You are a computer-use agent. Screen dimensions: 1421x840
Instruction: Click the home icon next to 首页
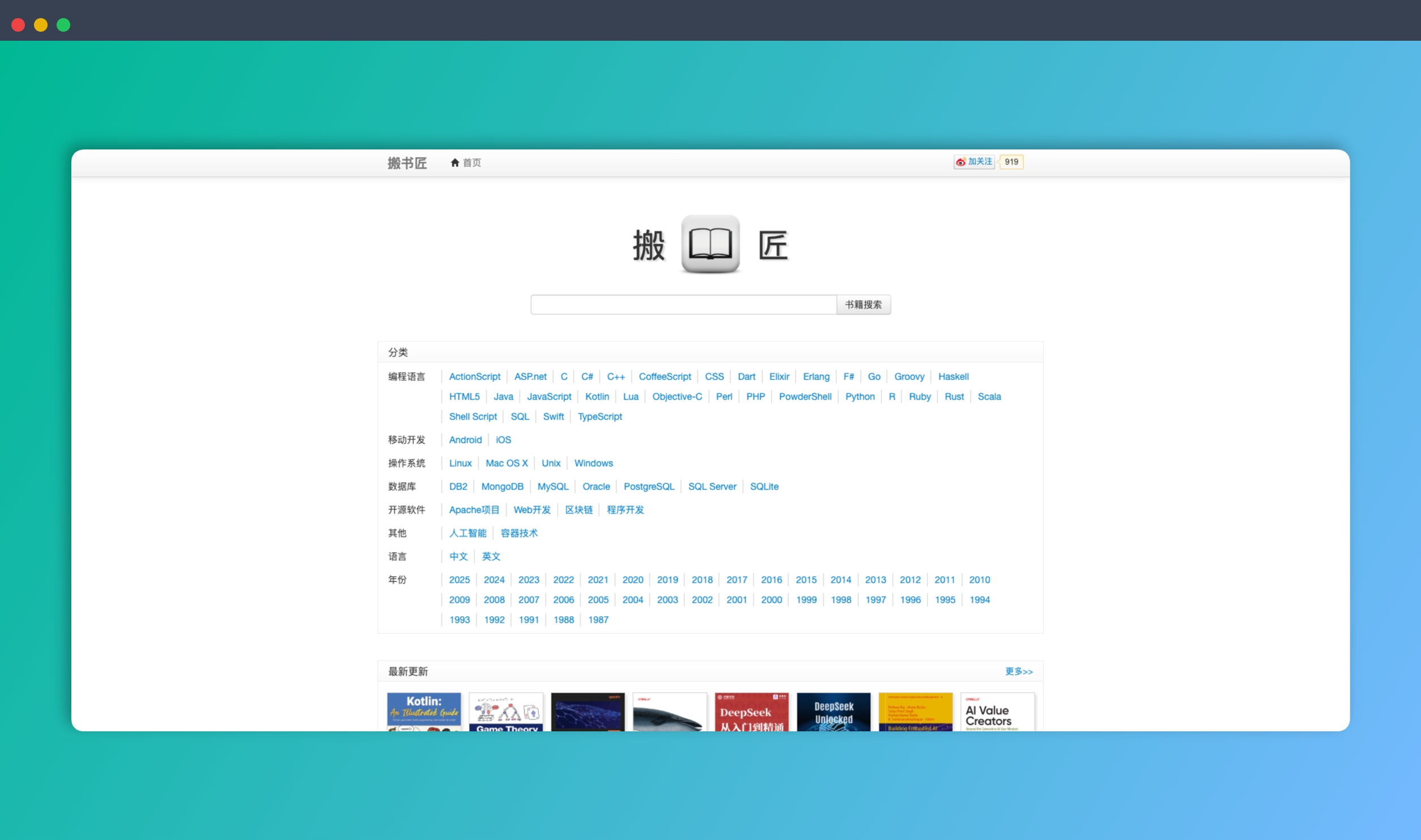[x=454, y=162]
